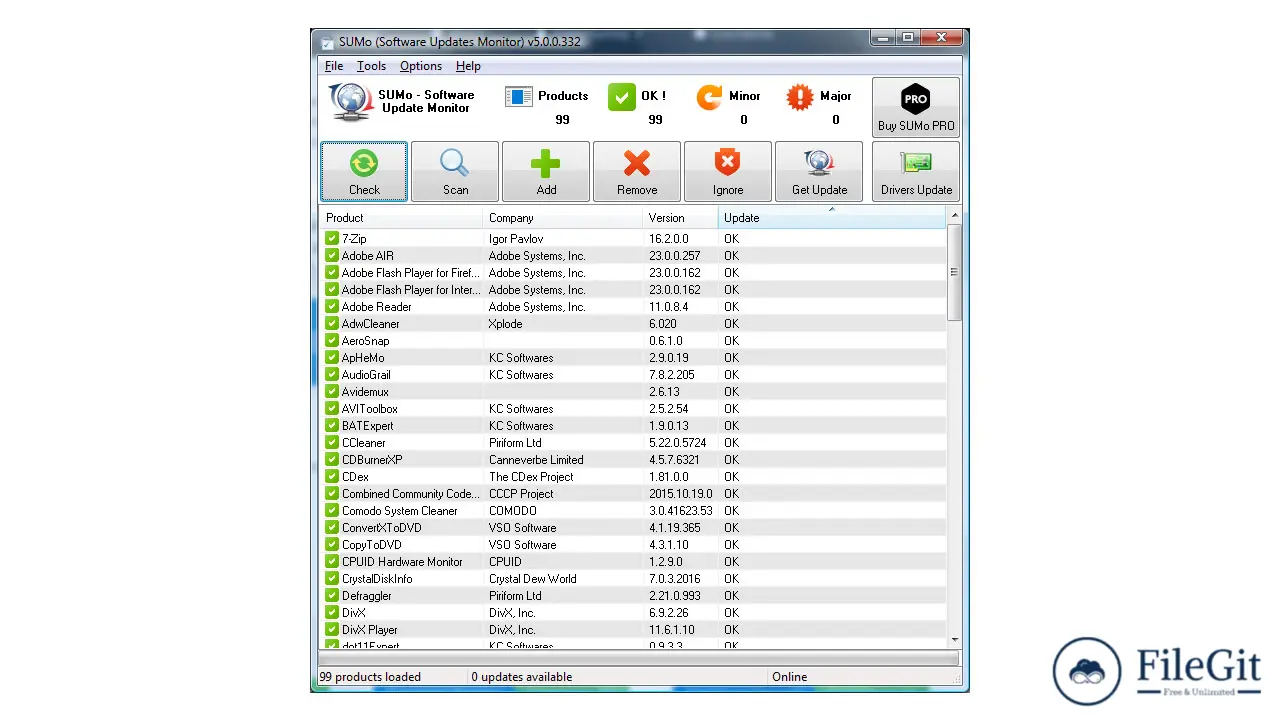Click the Buy SUMo PRO badge

click(x=916, y=107)
